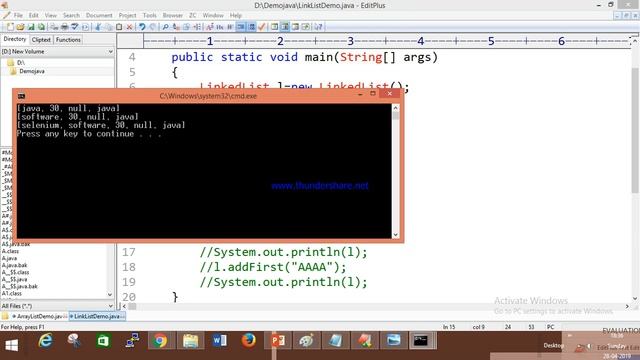Open the Tools menu
640x360 pixels.
click(149, 16)
